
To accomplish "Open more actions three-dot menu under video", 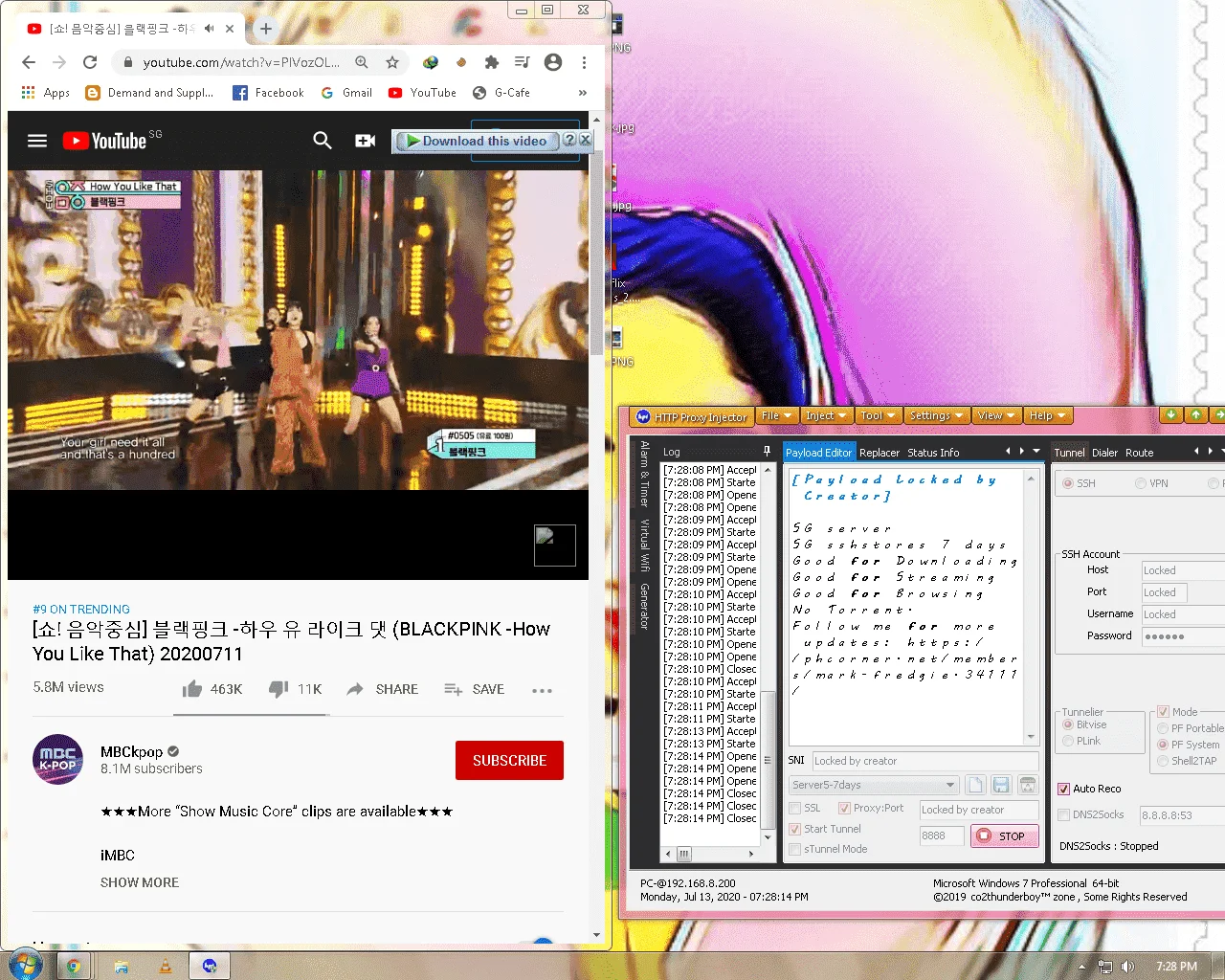I will click(x=542, y=690).
